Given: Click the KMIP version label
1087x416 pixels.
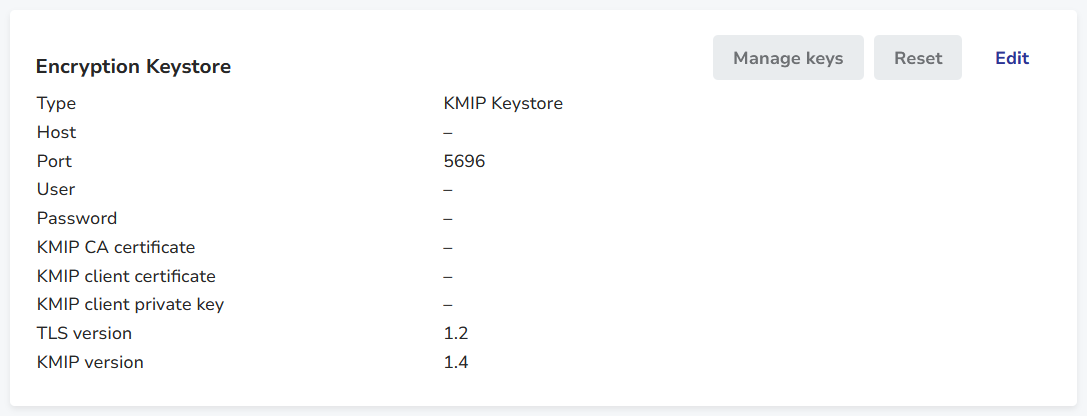Looking at the screenshot, I should pos(90,363).
